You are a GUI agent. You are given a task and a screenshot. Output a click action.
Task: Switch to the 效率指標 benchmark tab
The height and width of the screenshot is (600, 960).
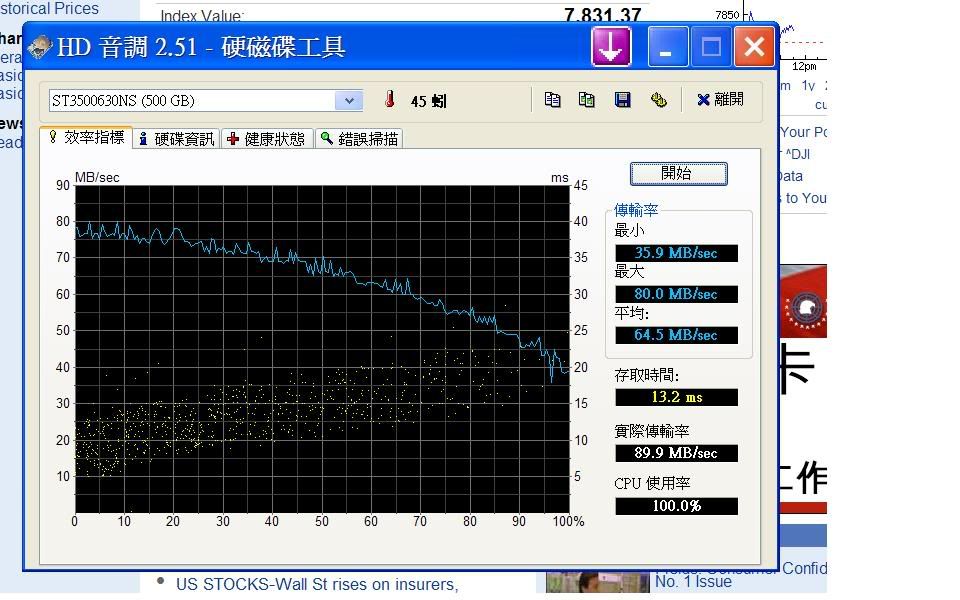click(x=86, y=138)
